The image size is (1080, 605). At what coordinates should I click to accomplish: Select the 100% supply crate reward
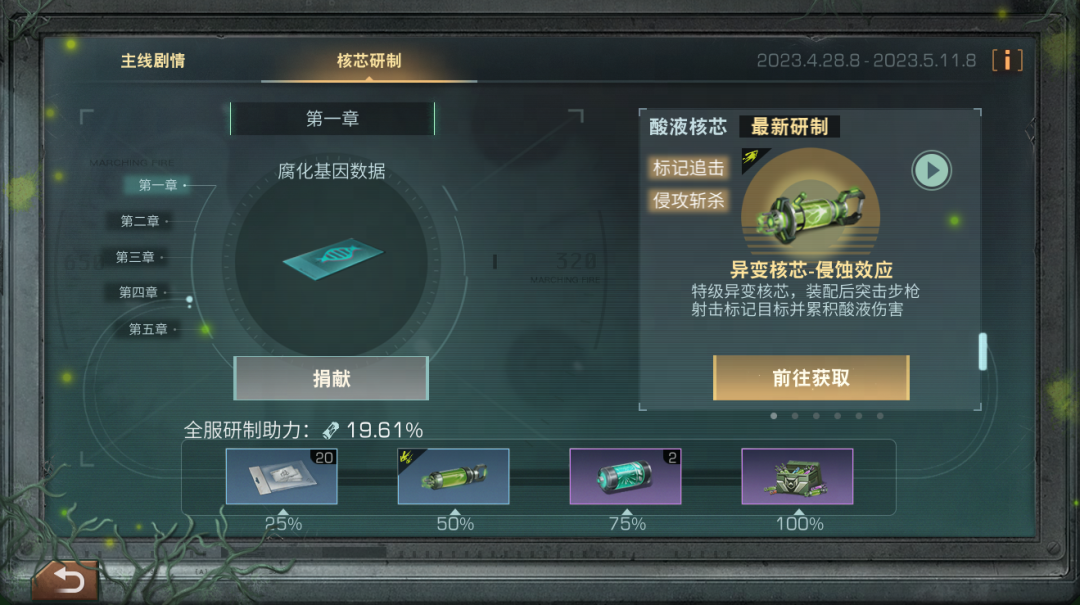pyautogui.click(x=797, y=476)
